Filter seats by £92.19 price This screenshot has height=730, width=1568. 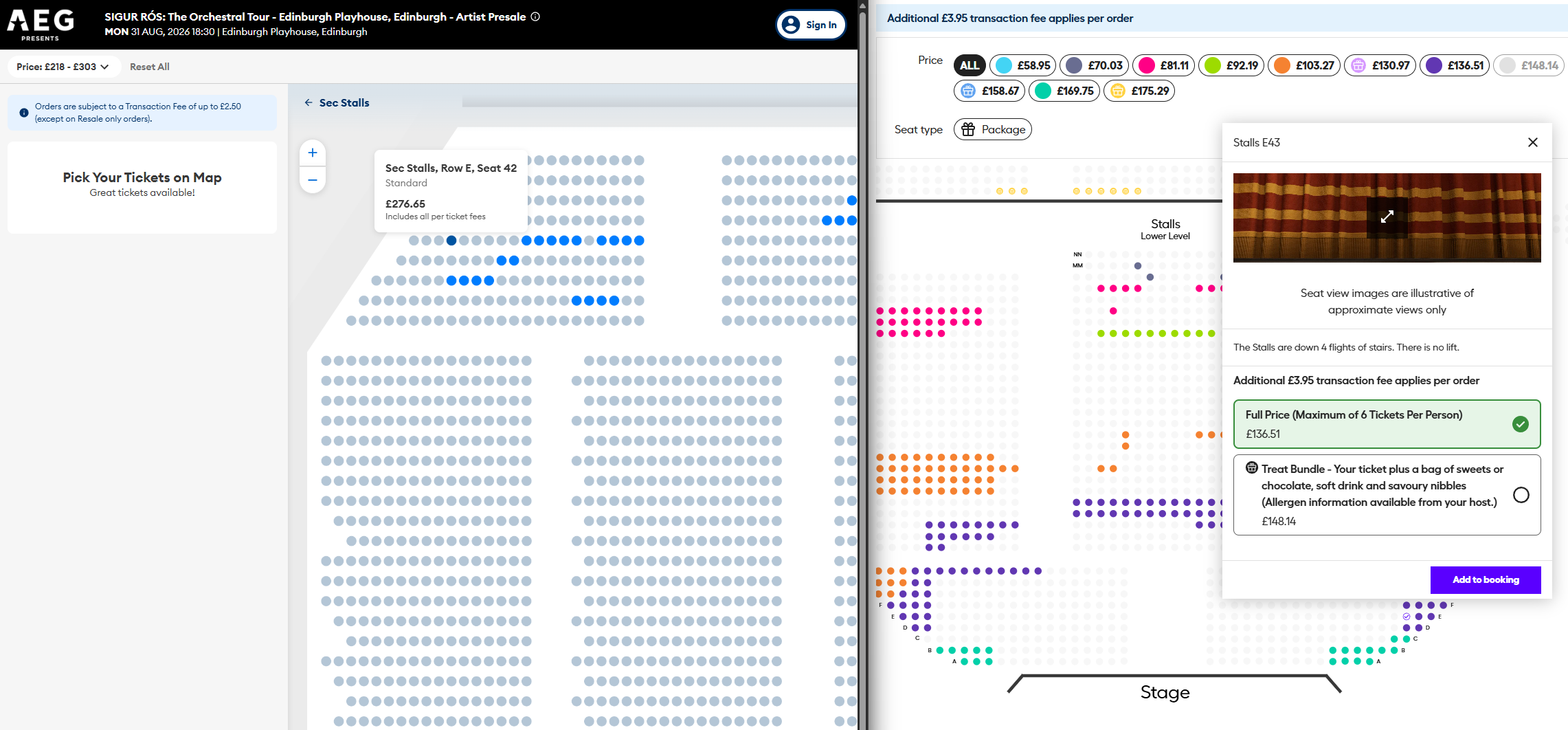point(1231,65)
